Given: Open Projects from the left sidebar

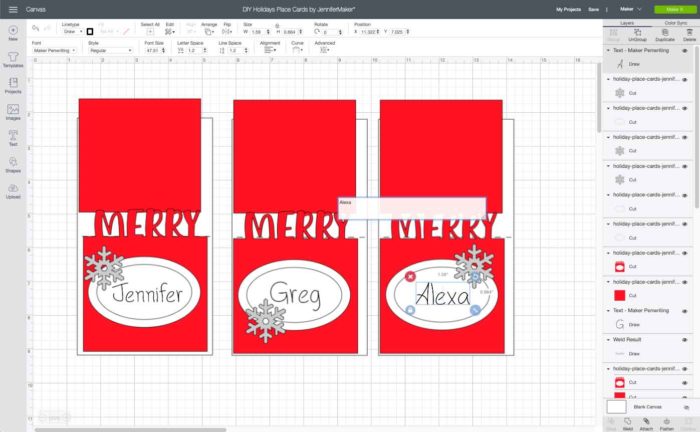Looking at the screenshot, I should (x=13, y=85).
